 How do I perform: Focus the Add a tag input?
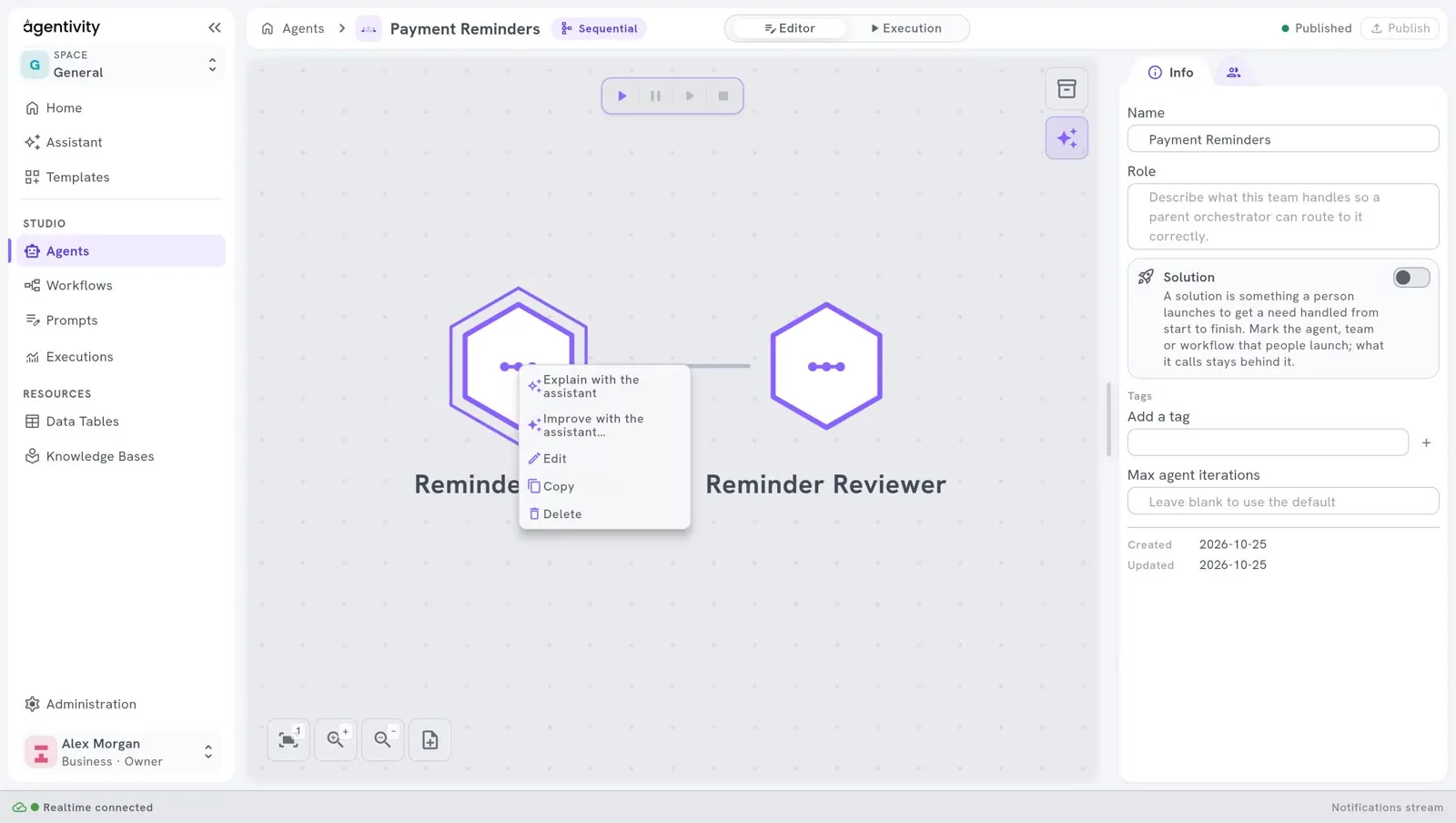[1268, 442]
